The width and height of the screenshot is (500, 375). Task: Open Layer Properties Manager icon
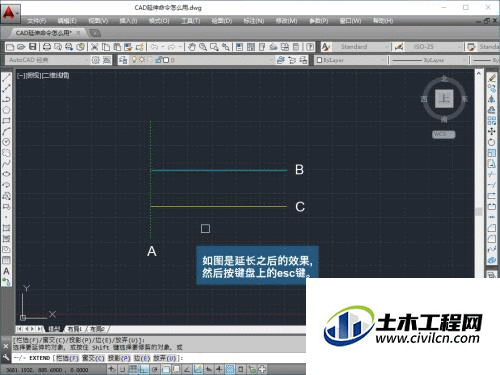point(123,60)
